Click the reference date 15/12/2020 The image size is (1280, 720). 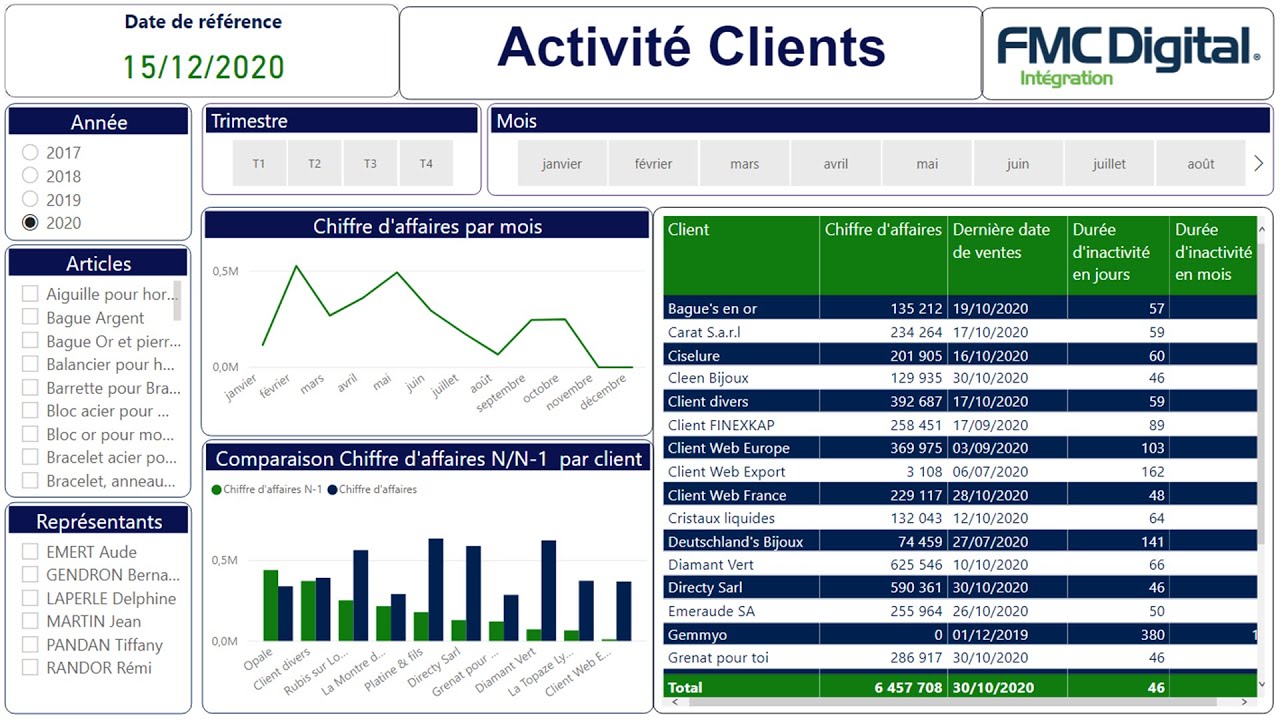[x=204, y=67]
